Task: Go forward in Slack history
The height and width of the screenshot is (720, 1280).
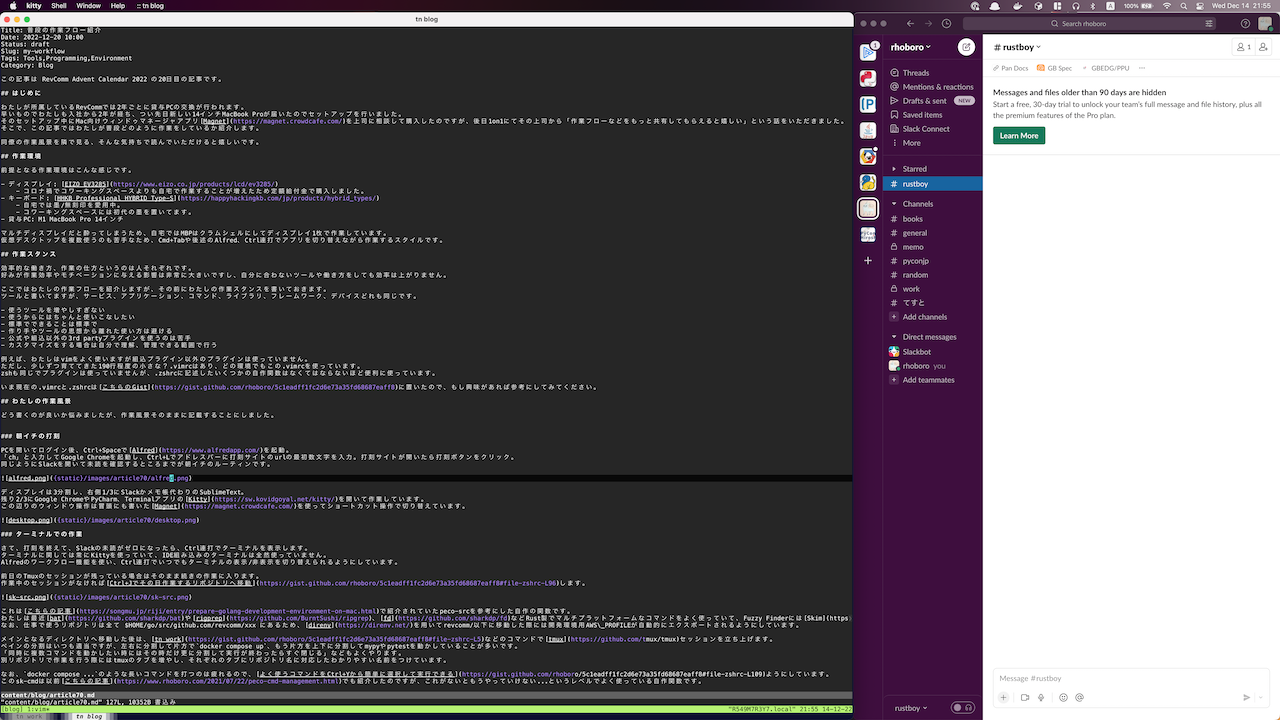Action: (928, 23)
